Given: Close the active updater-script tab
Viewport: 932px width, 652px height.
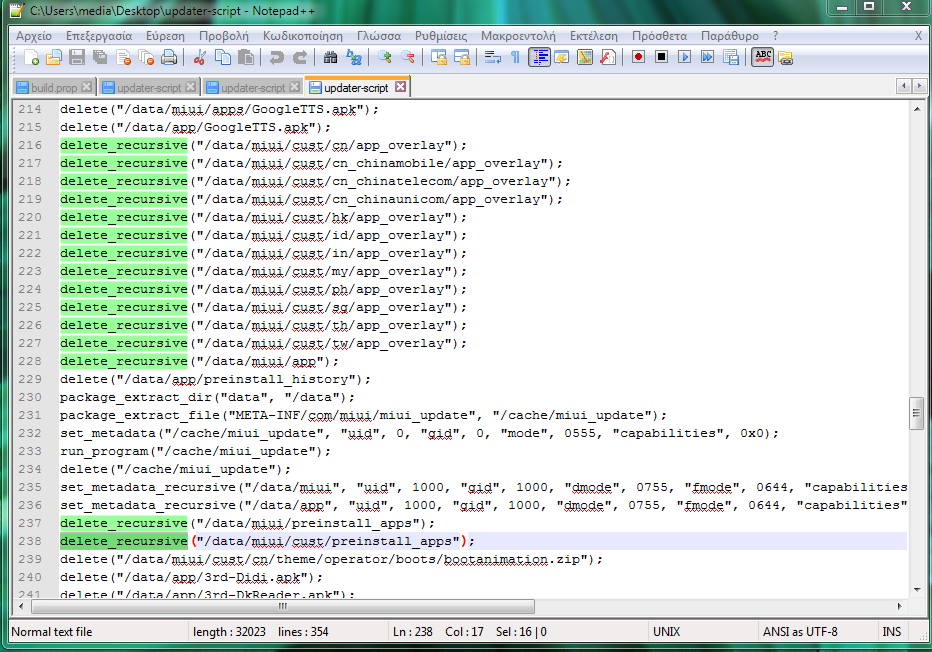Looking at the screenshot, I should (x=400, y=87).
